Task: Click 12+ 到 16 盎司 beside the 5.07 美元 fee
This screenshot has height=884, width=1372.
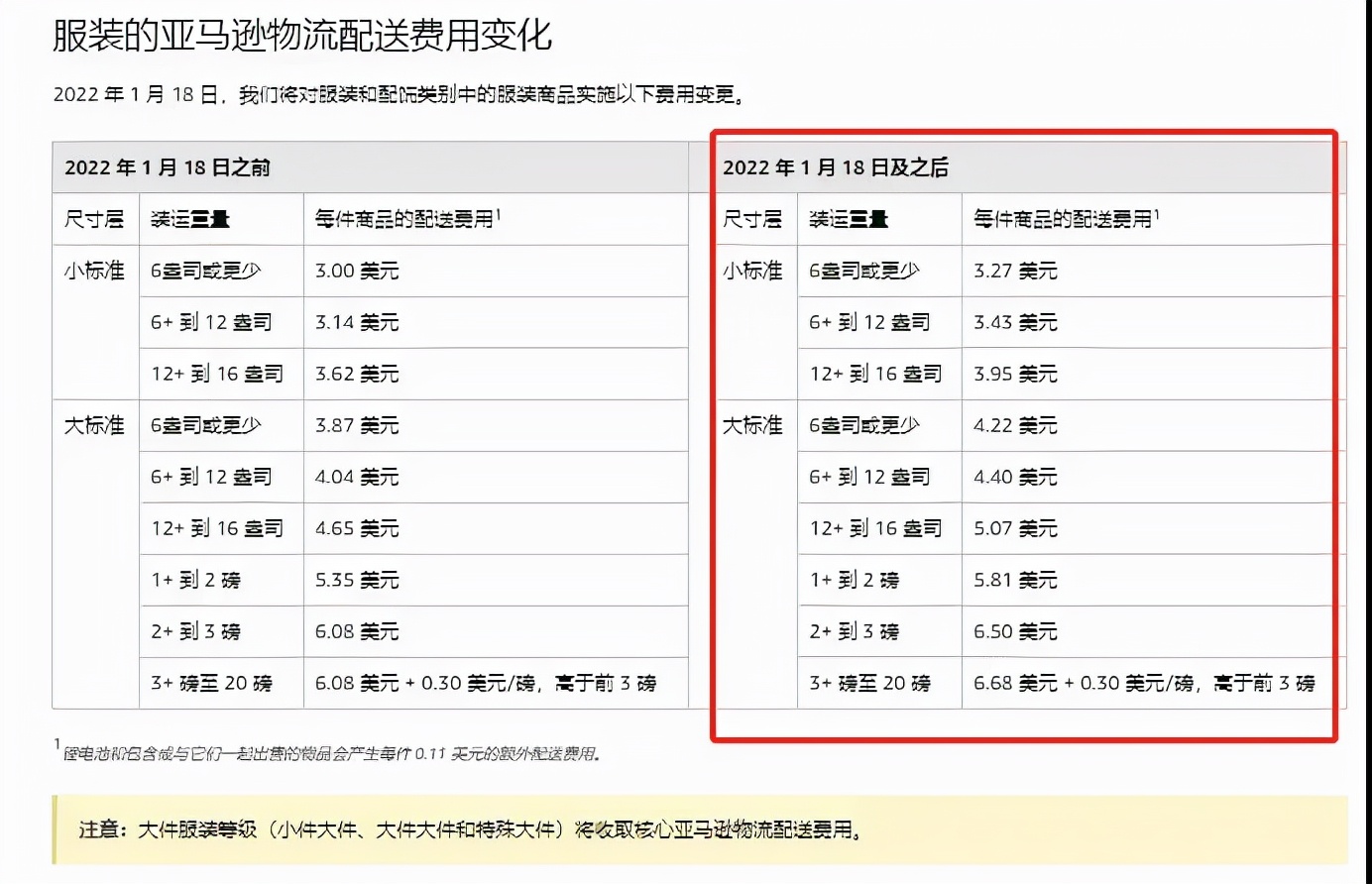Action: [875, 528]
